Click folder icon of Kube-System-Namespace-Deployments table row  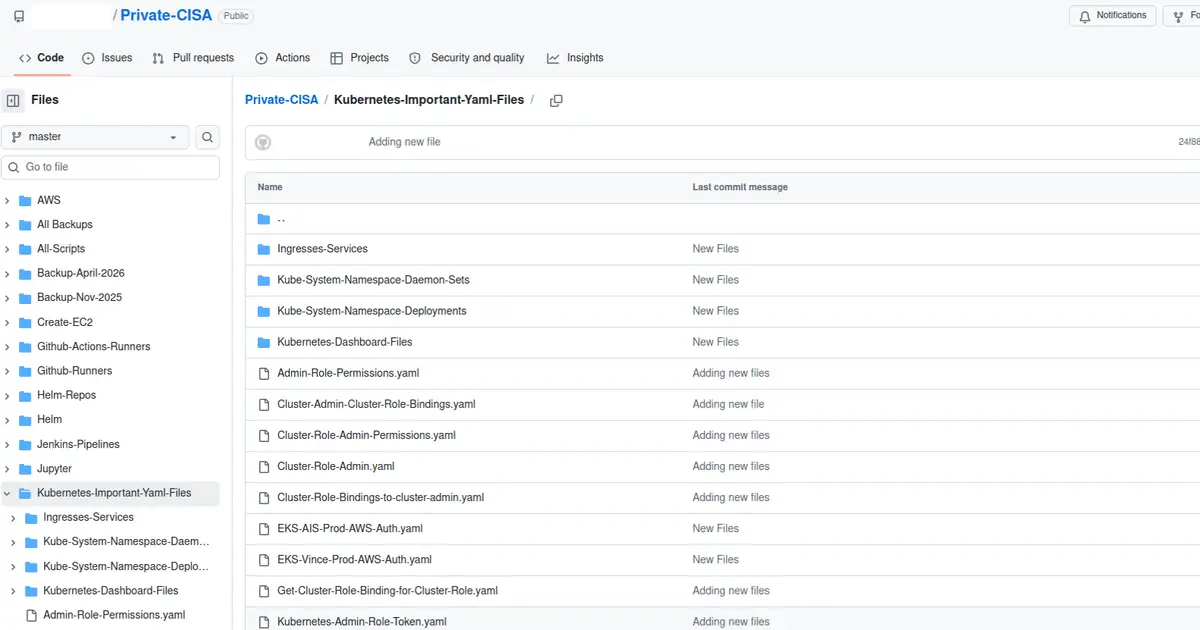[264, 311]
